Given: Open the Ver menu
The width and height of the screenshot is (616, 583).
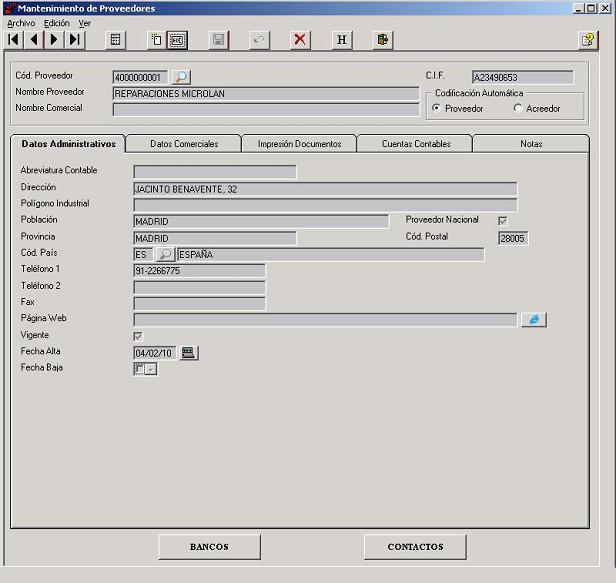Looking at the screenshot, I should (x=84, y=23).
